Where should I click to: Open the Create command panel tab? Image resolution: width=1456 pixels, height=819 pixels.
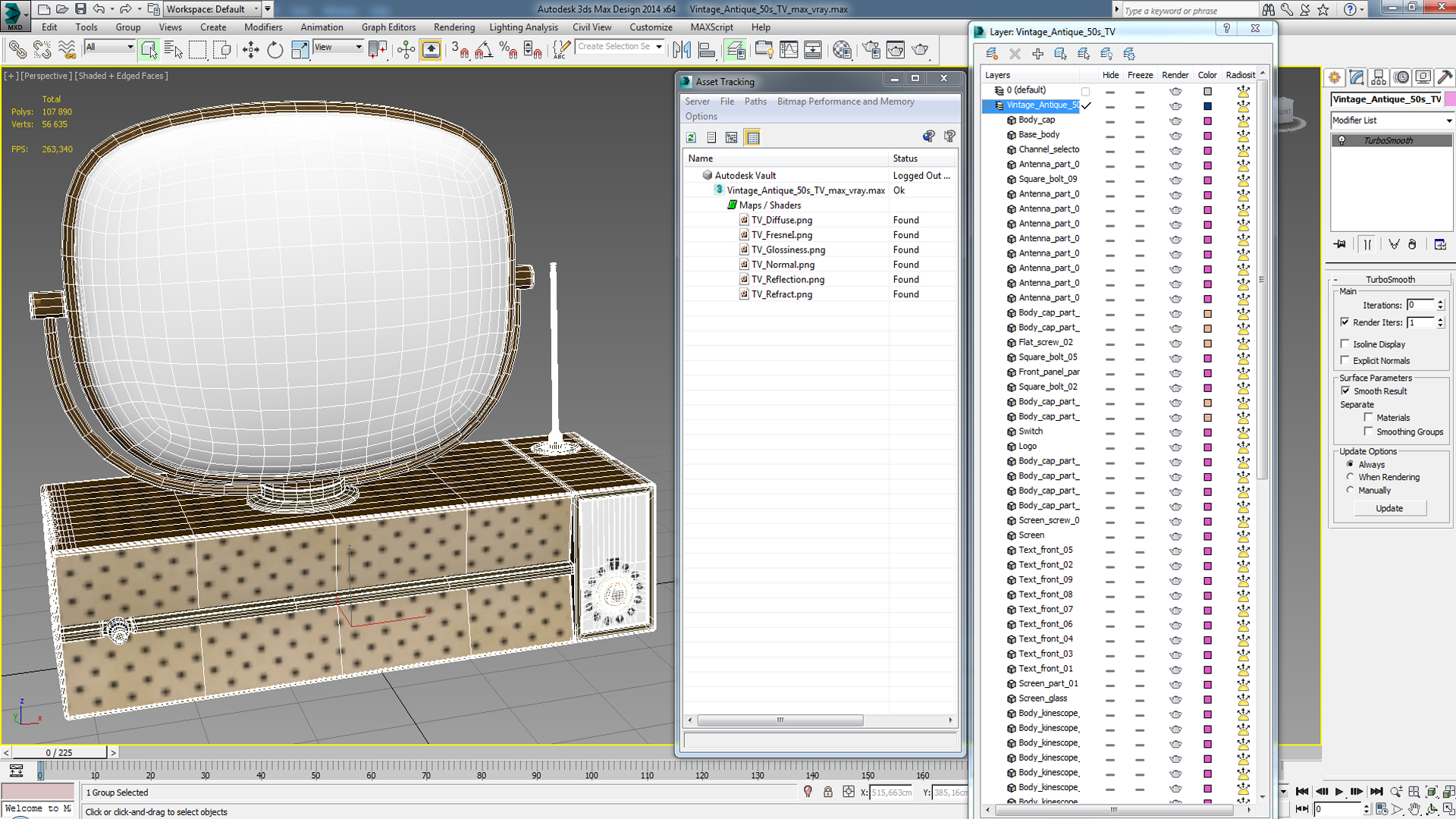[x=1335, y=77]
